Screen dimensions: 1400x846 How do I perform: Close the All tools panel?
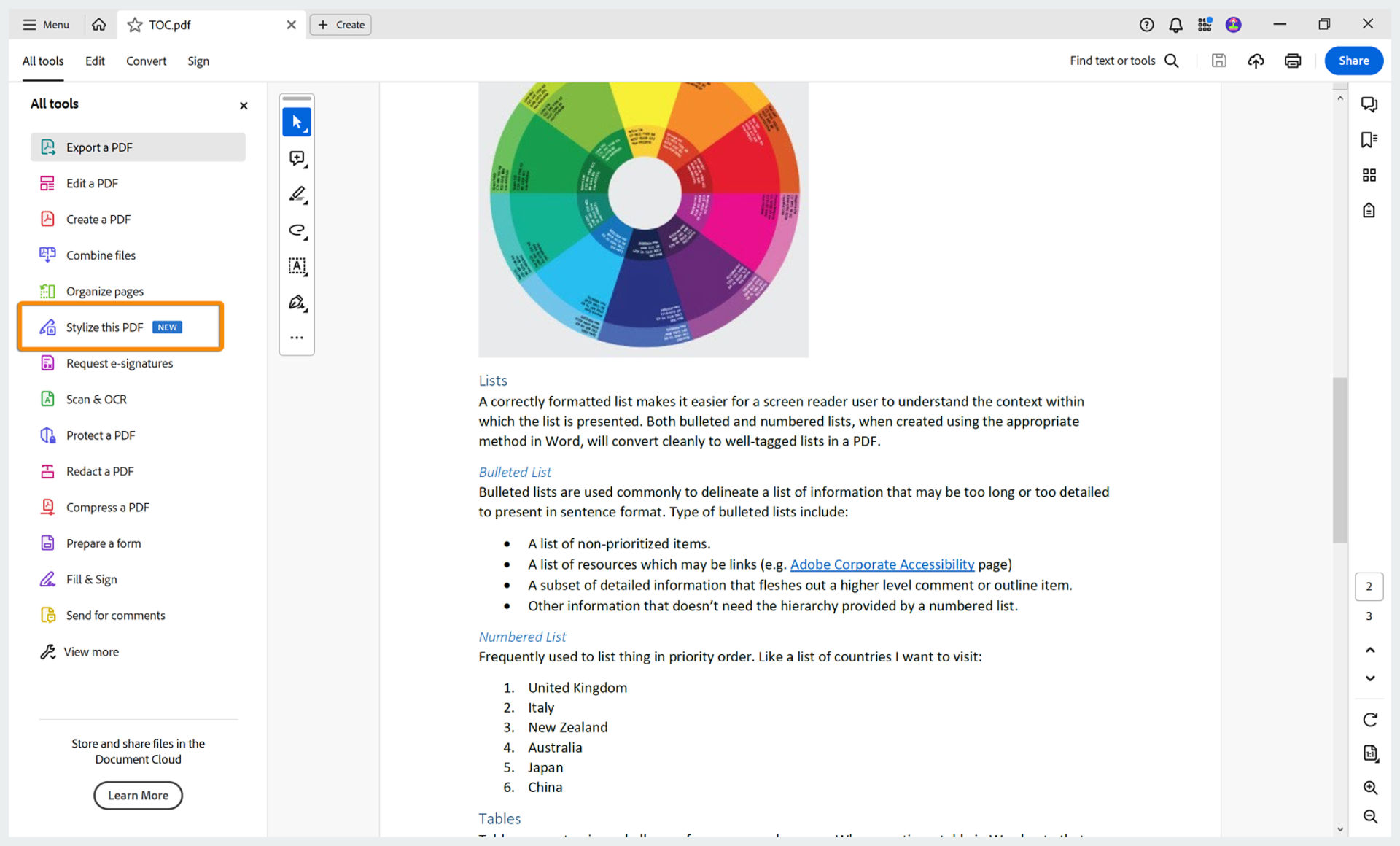pyautogui.click(x=244, y=106)
